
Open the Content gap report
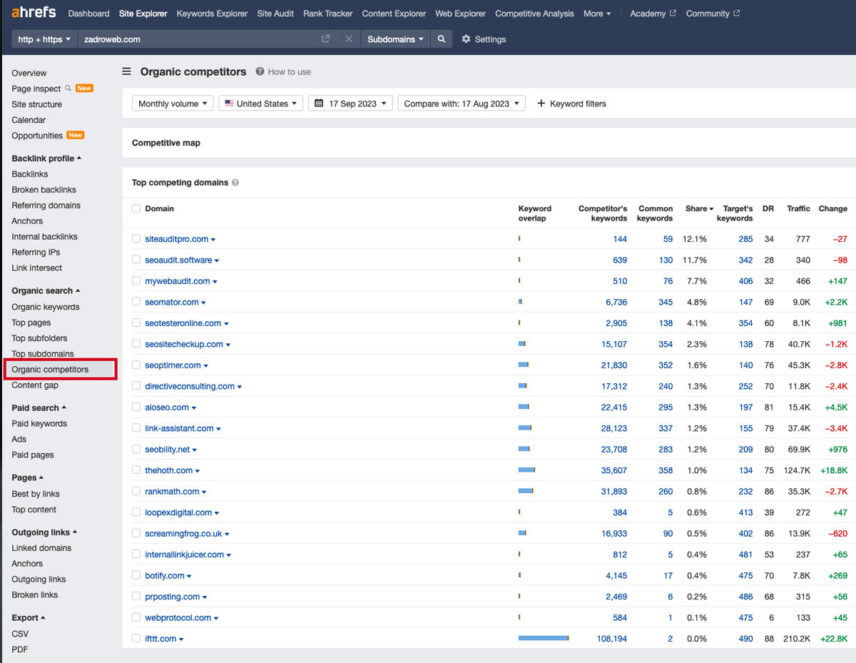(35, 385)
